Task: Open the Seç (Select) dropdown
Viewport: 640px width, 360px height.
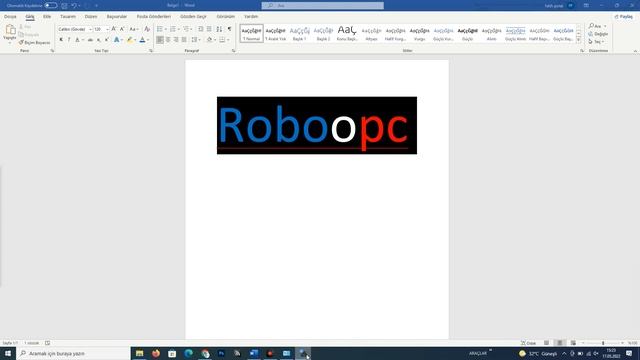Action: point(596,42)
